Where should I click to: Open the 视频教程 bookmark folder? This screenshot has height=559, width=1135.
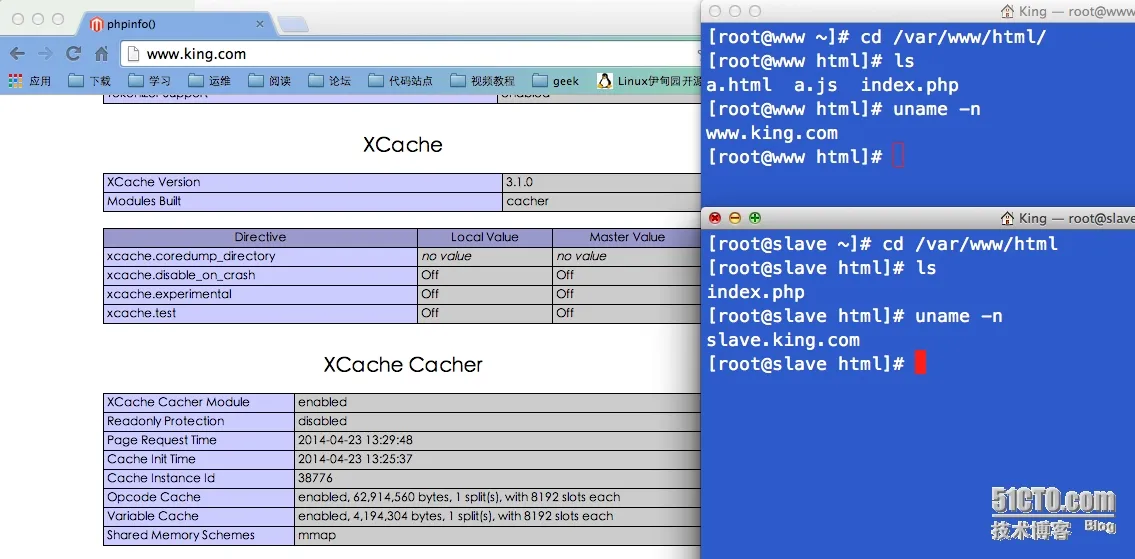483,80
